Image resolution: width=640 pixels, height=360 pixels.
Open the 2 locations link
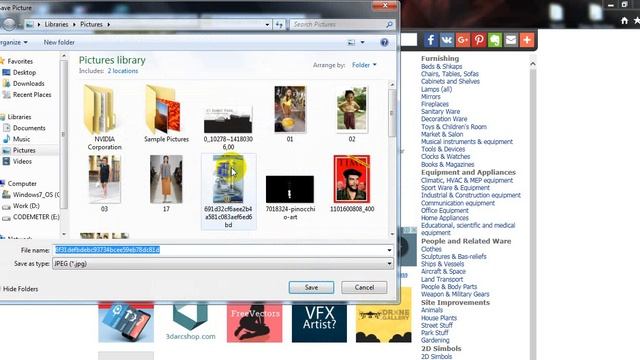(x=123, y=71)
